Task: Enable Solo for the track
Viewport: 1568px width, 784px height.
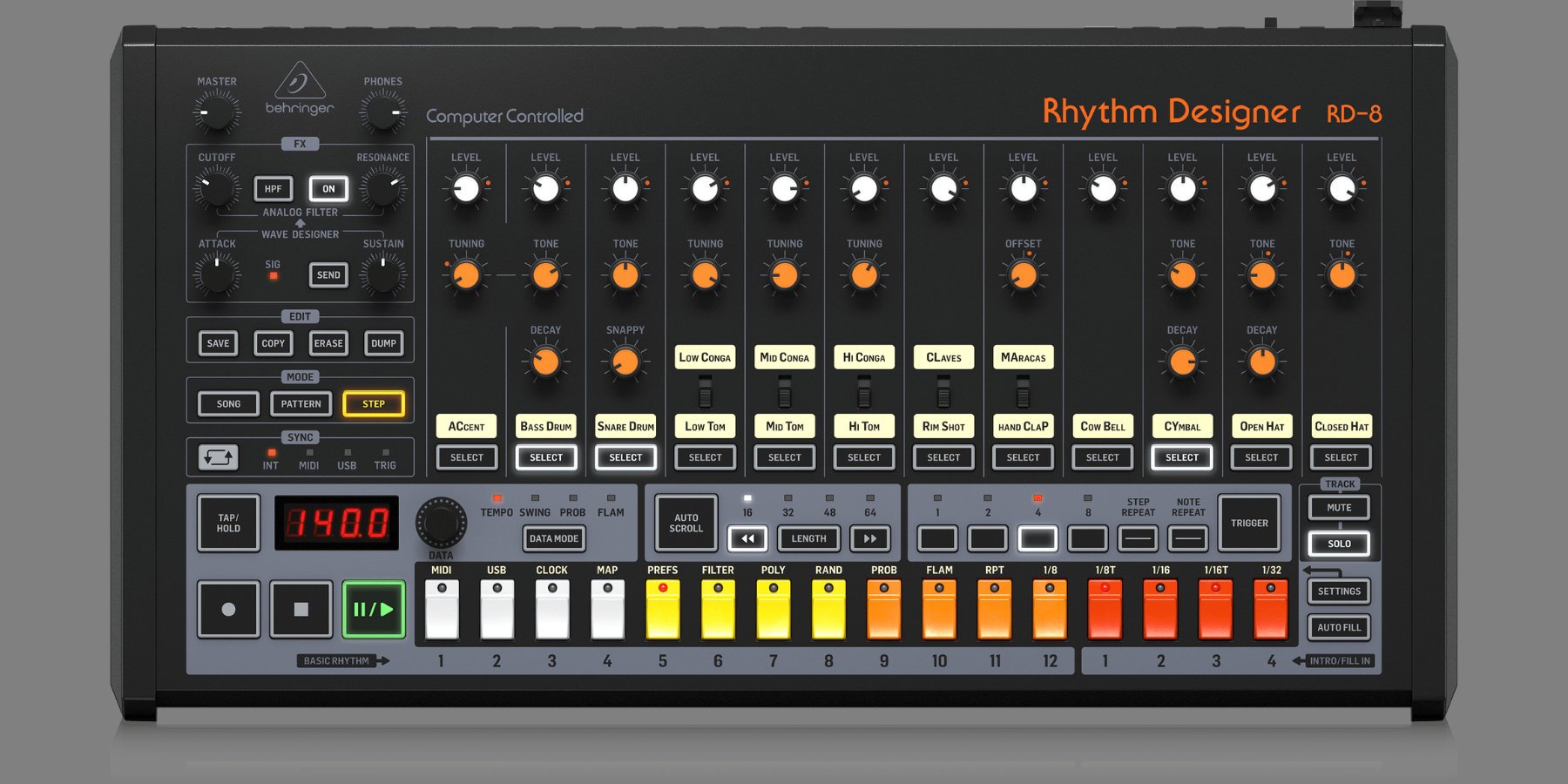Action: pyautogui.click(x=1339, y=544)
